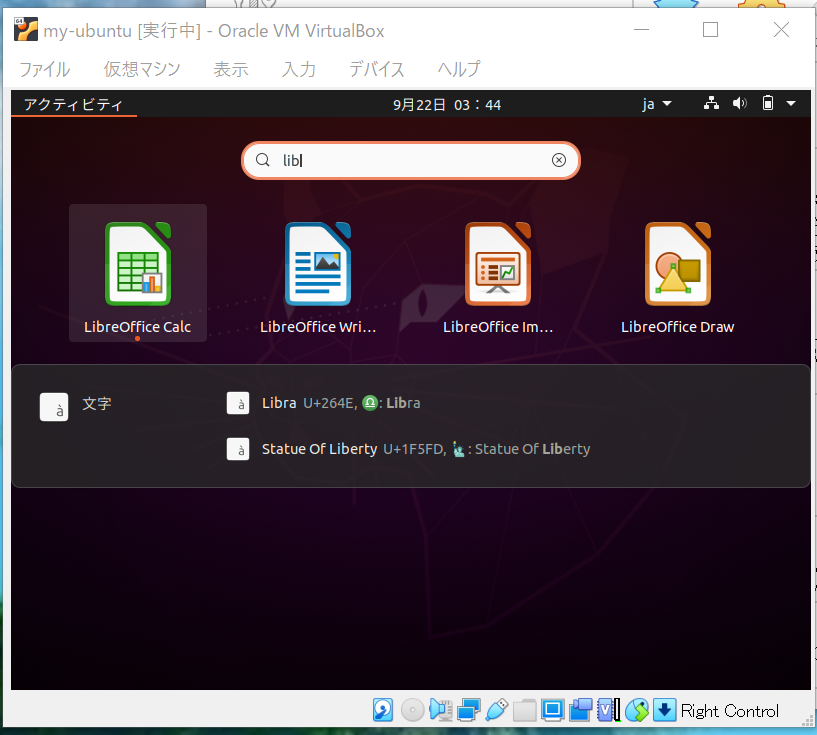
Task: Click the CPU virtualization 'V' status icon
Action: click(609, 710)
